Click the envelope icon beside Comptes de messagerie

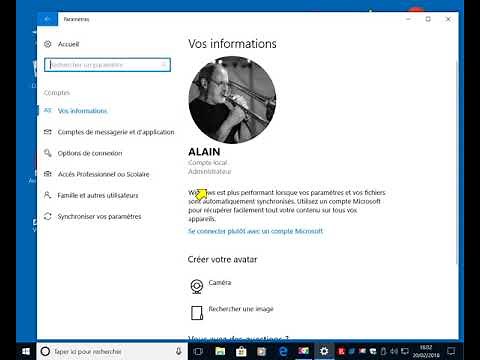pos(48,132)
